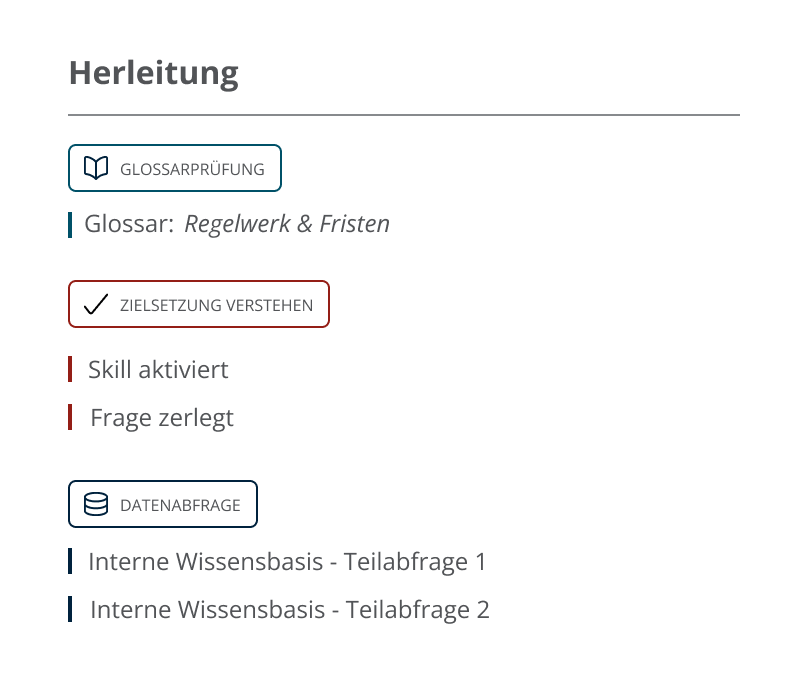Click the checkmark icon in Zielsetzung badge
The height and width of the screenshot is (680, 808).
coord(96,304)
